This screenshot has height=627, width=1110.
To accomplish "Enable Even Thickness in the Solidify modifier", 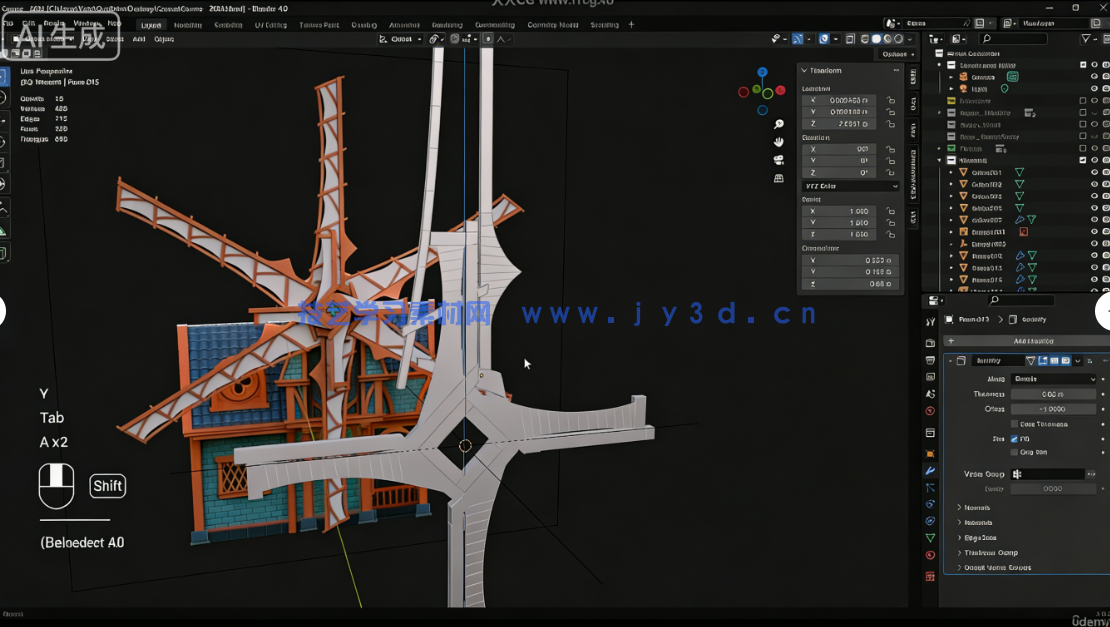I will point(1014,424).
